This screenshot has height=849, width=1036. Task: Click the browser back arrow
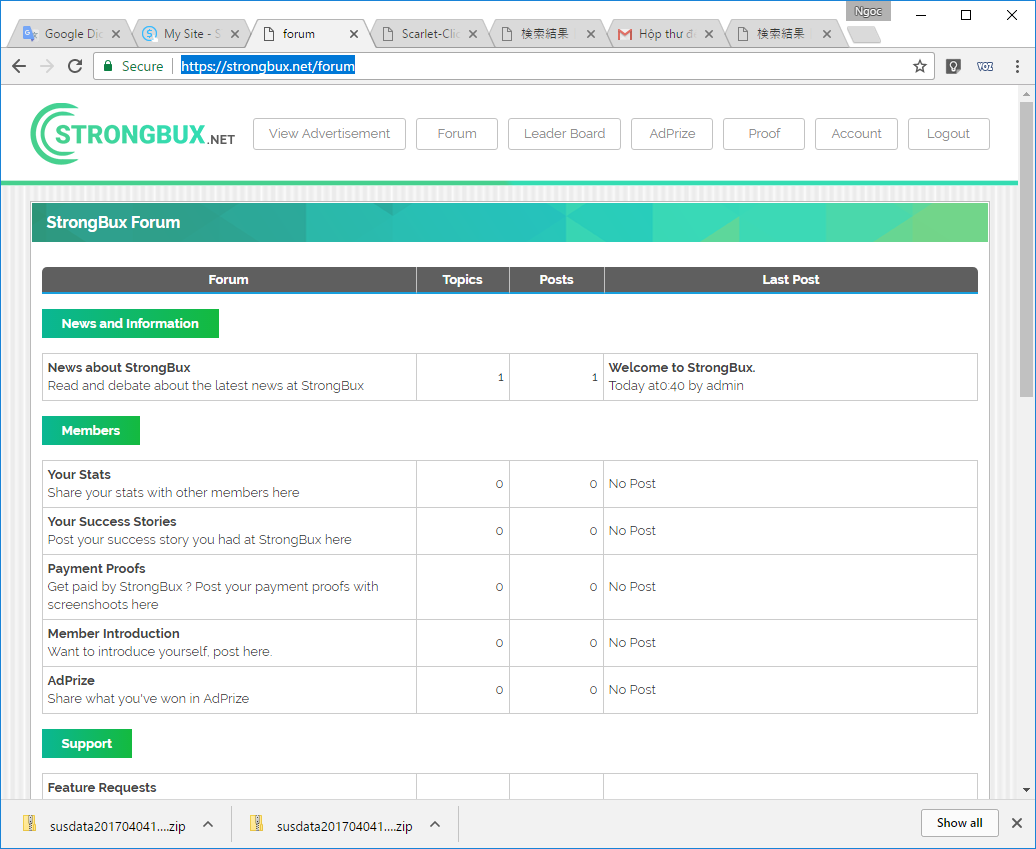pyautogui.click(x=19, y=66)
